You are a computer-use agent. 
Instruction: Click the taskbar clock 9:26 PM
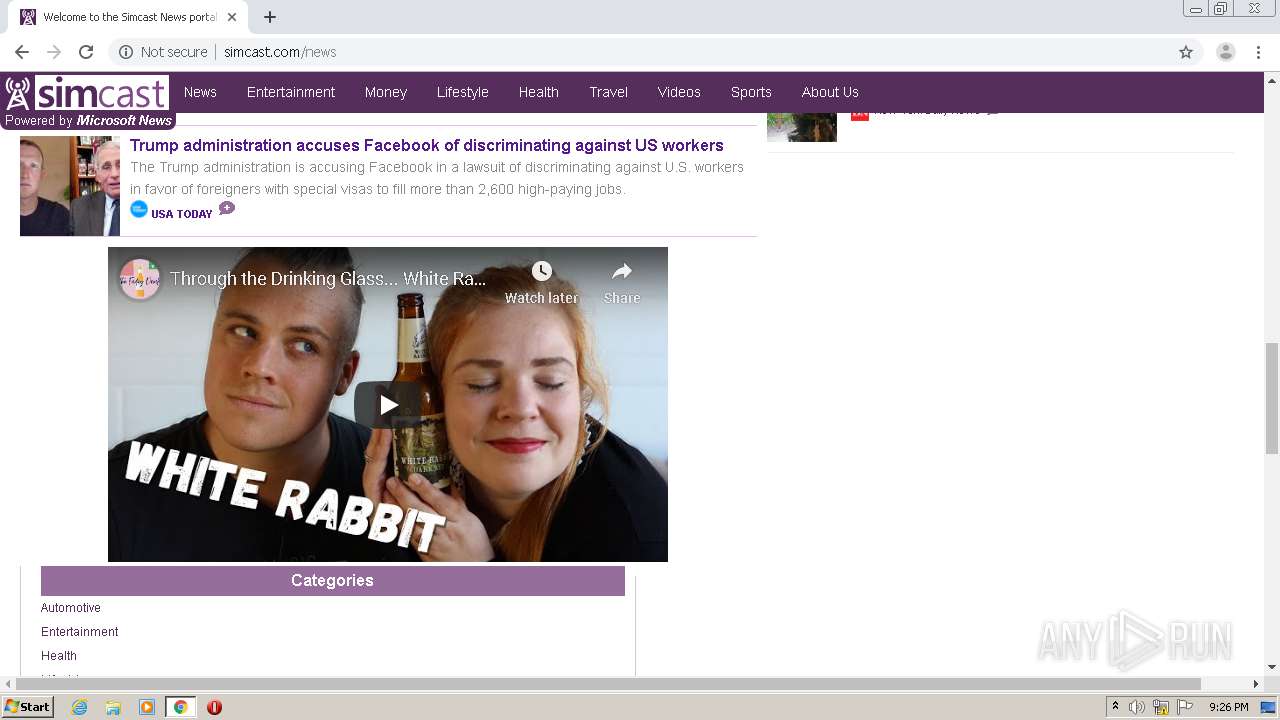pyautogui.click(x=1228, y=707)
